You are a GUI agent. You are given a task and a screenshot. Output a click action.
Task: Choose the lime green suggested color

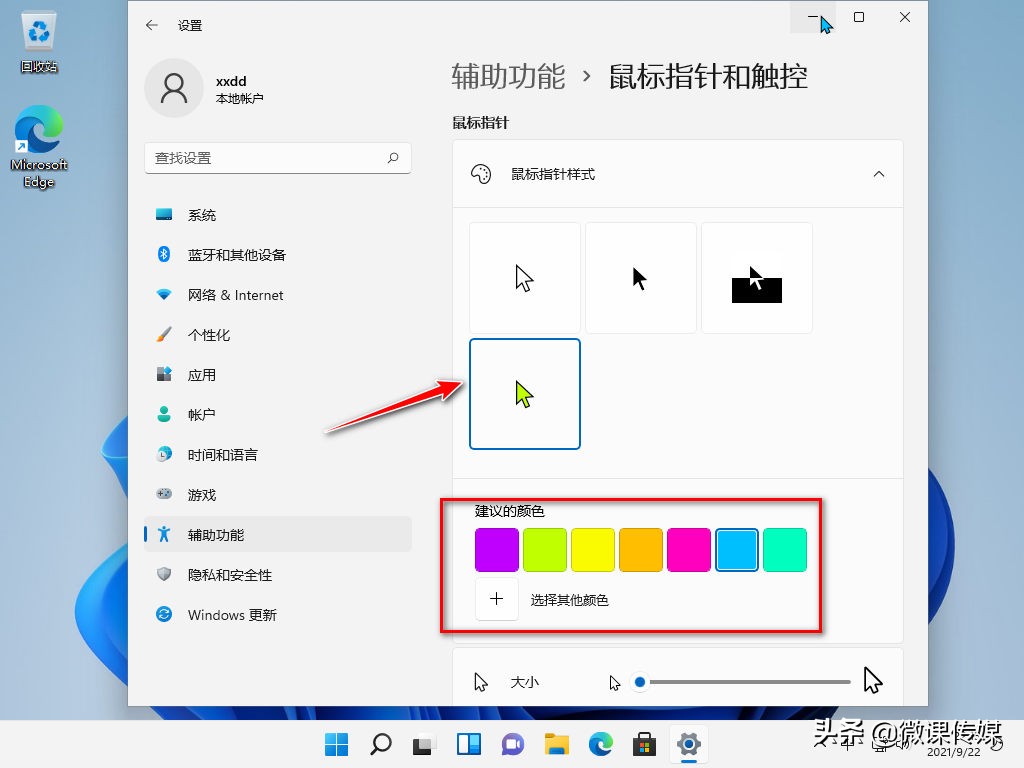[x=545, y=550]
